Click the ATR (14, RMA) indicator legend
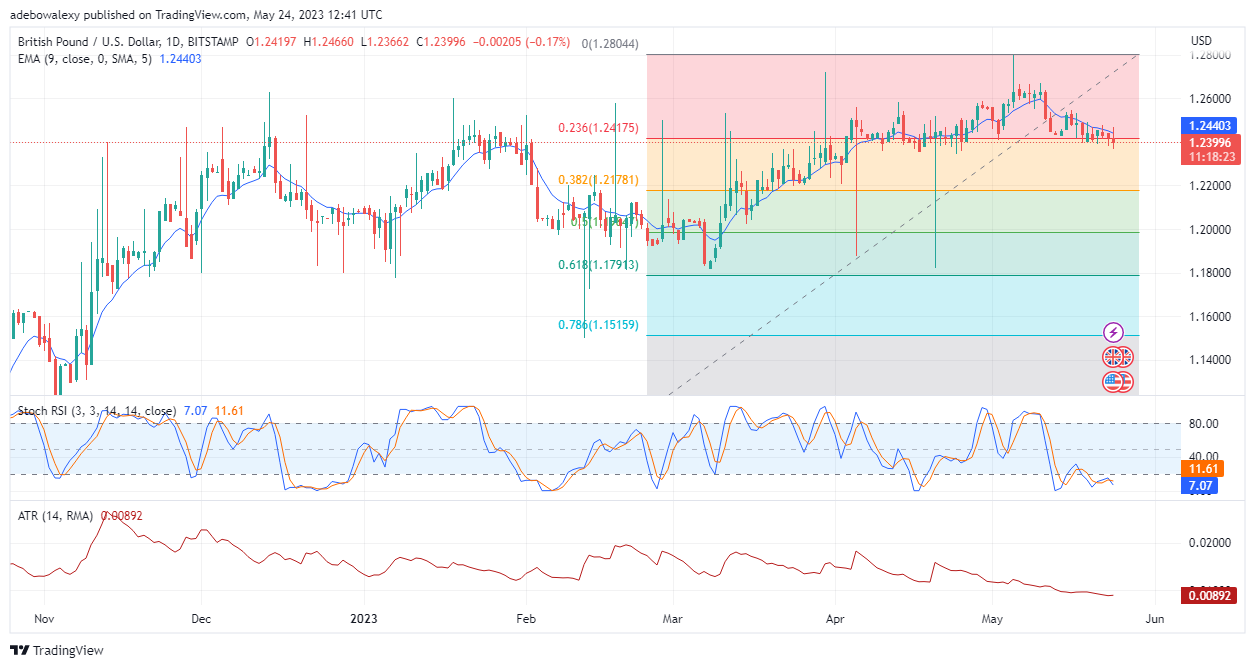 (56, 516)
